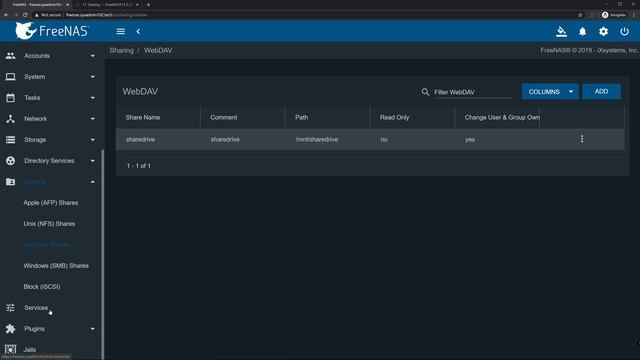Viewport: 640px width, 360px height.
Task: Click the Directory Services icon
Action: (x=11, y=161)
